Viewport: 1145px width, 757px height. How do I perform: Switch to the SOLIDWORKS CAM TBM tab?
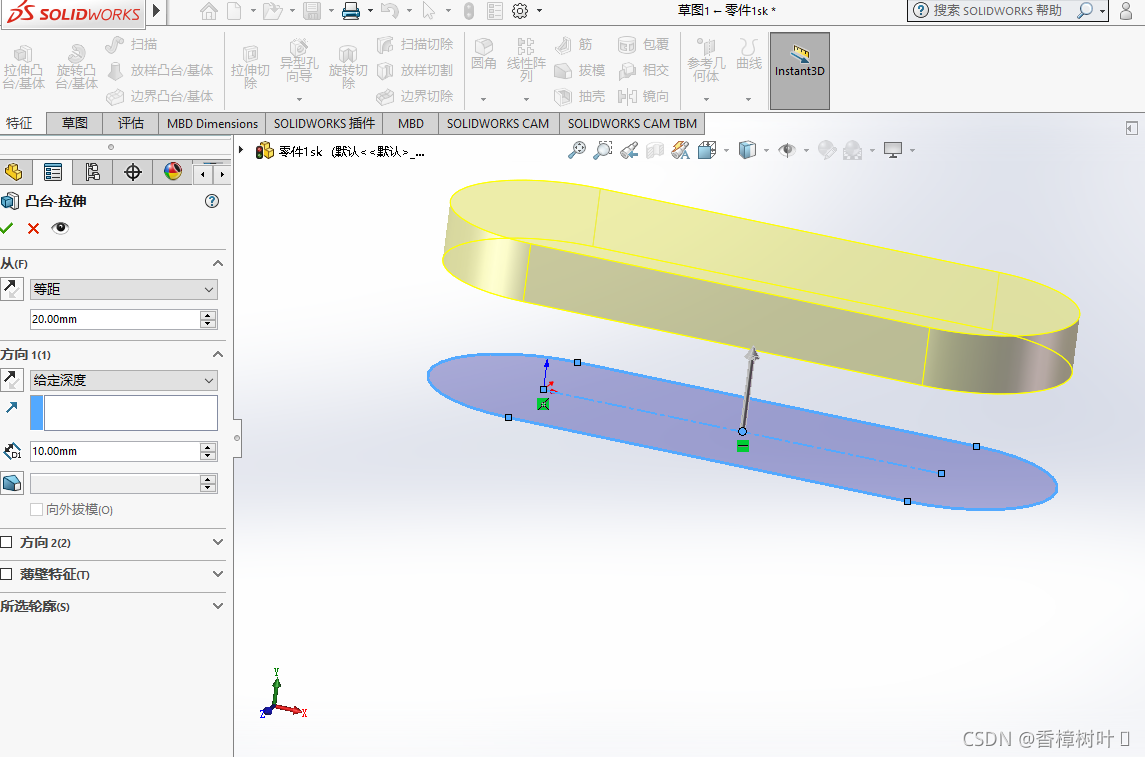[632, 123]
